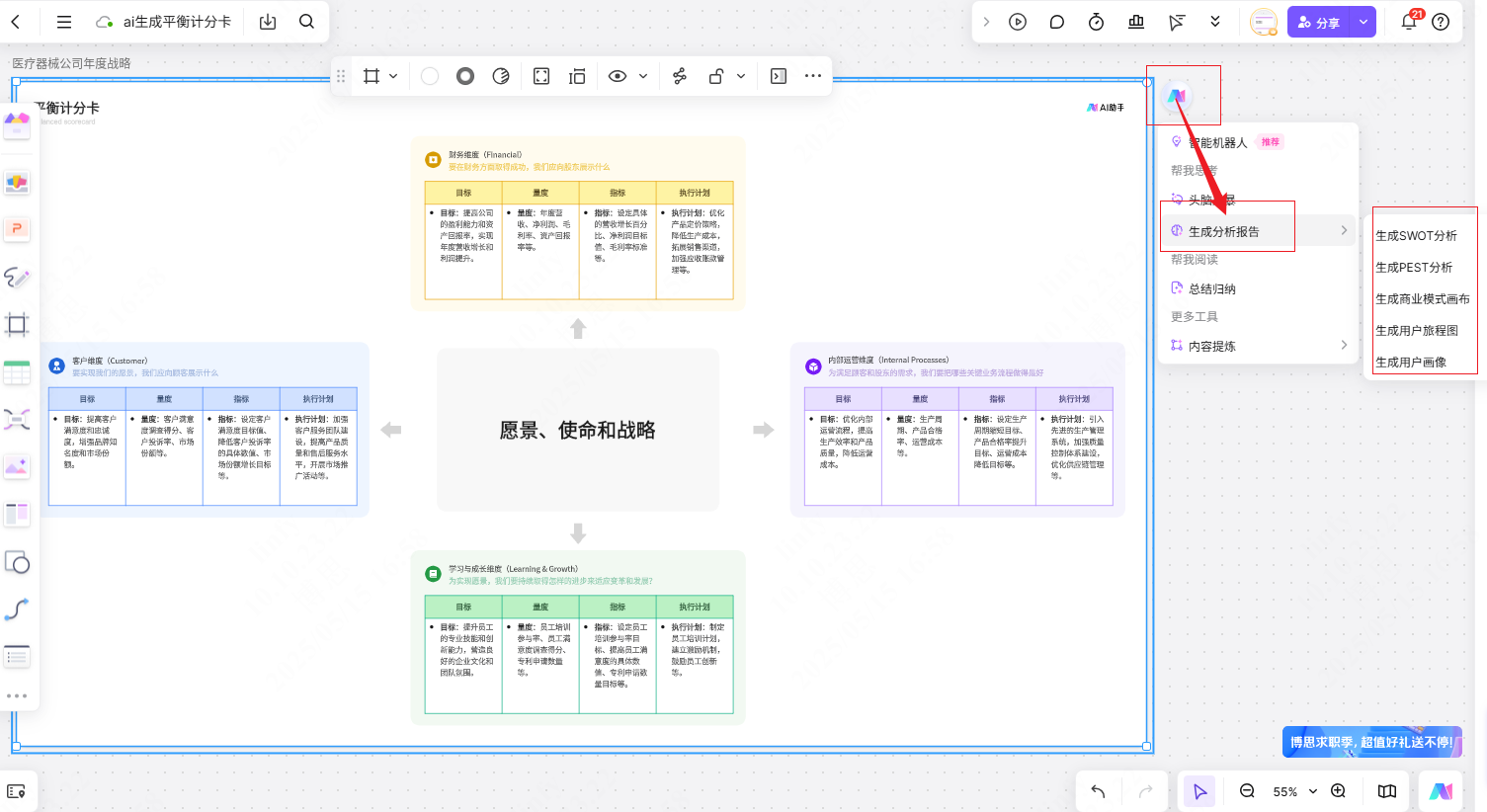This screenshot has height=812, width=1487.
Task: Open notifications bell with 21 badge
Action: coord(1409,22)
